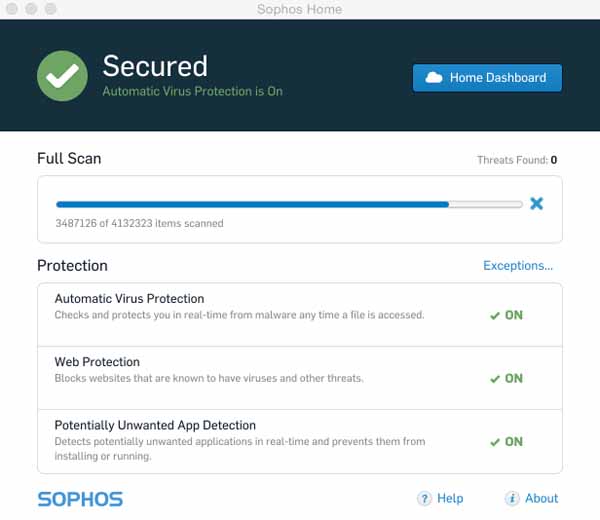Screen dimensions: 600x520
Task: Select the Automatic Virus Protection row title
Action: tap(129, 298)
